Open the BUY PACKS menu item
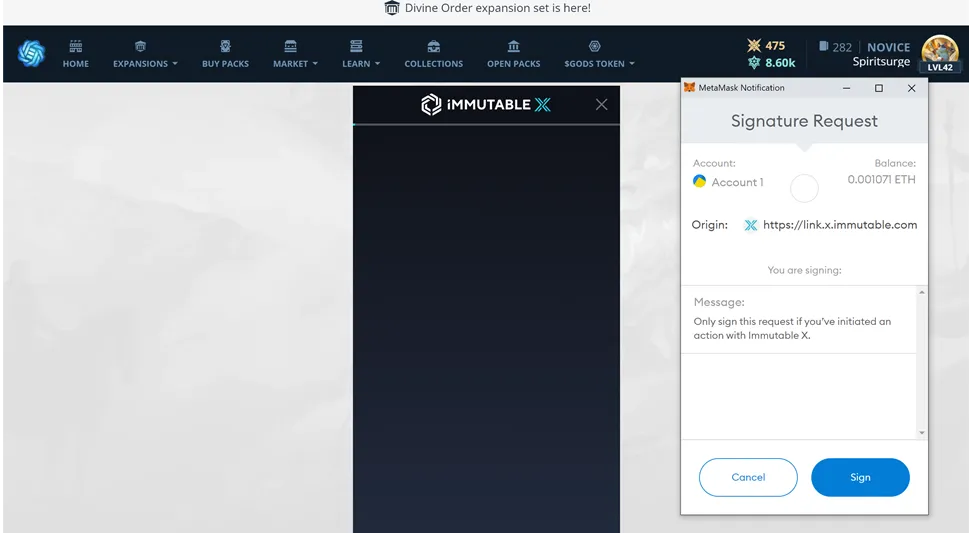The image size is (969, 533). [x=226, y=64]
